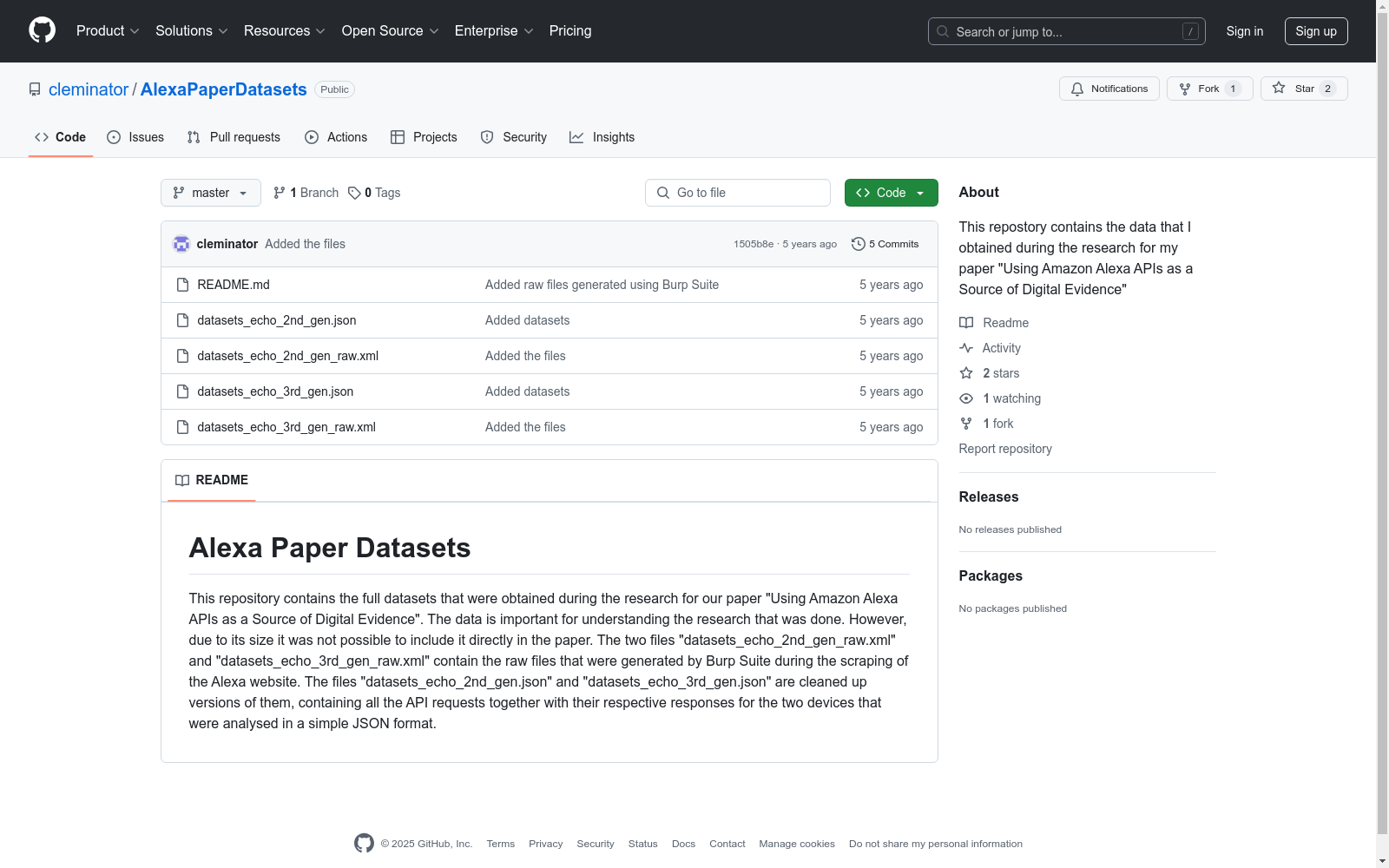Image resolution: width=1389 pixels, height=868 pixels.
Task: Click the Notifications bell button
Action: 1109,89
